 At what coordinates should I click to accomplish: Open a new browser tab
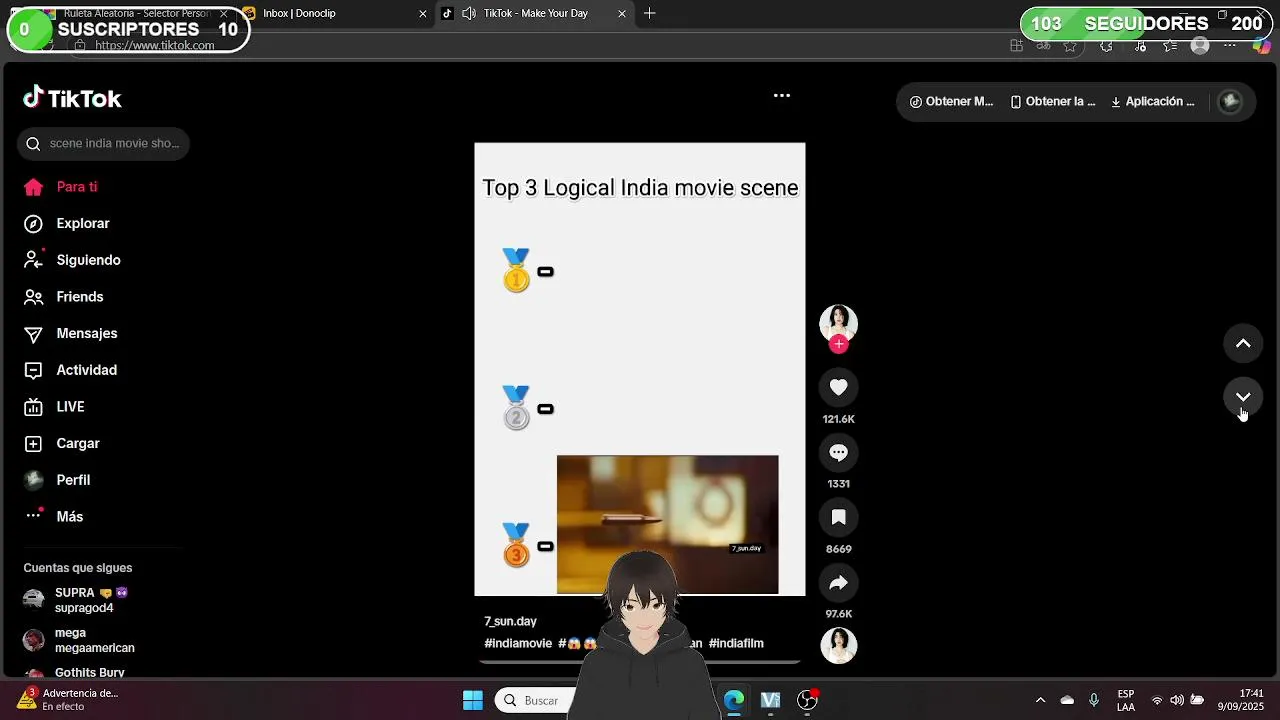pos(649,13)
